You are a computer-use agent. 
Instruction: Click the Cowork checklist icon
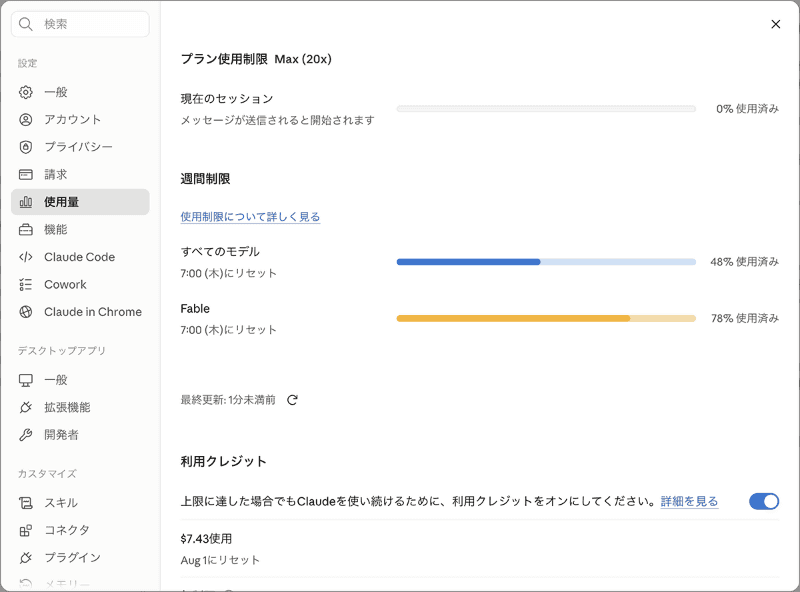pos(26,285)
